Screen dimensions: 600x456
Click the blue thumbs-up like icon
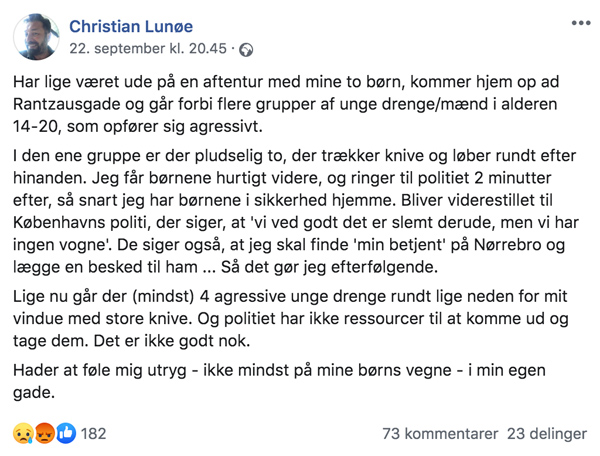pos(66,433)
